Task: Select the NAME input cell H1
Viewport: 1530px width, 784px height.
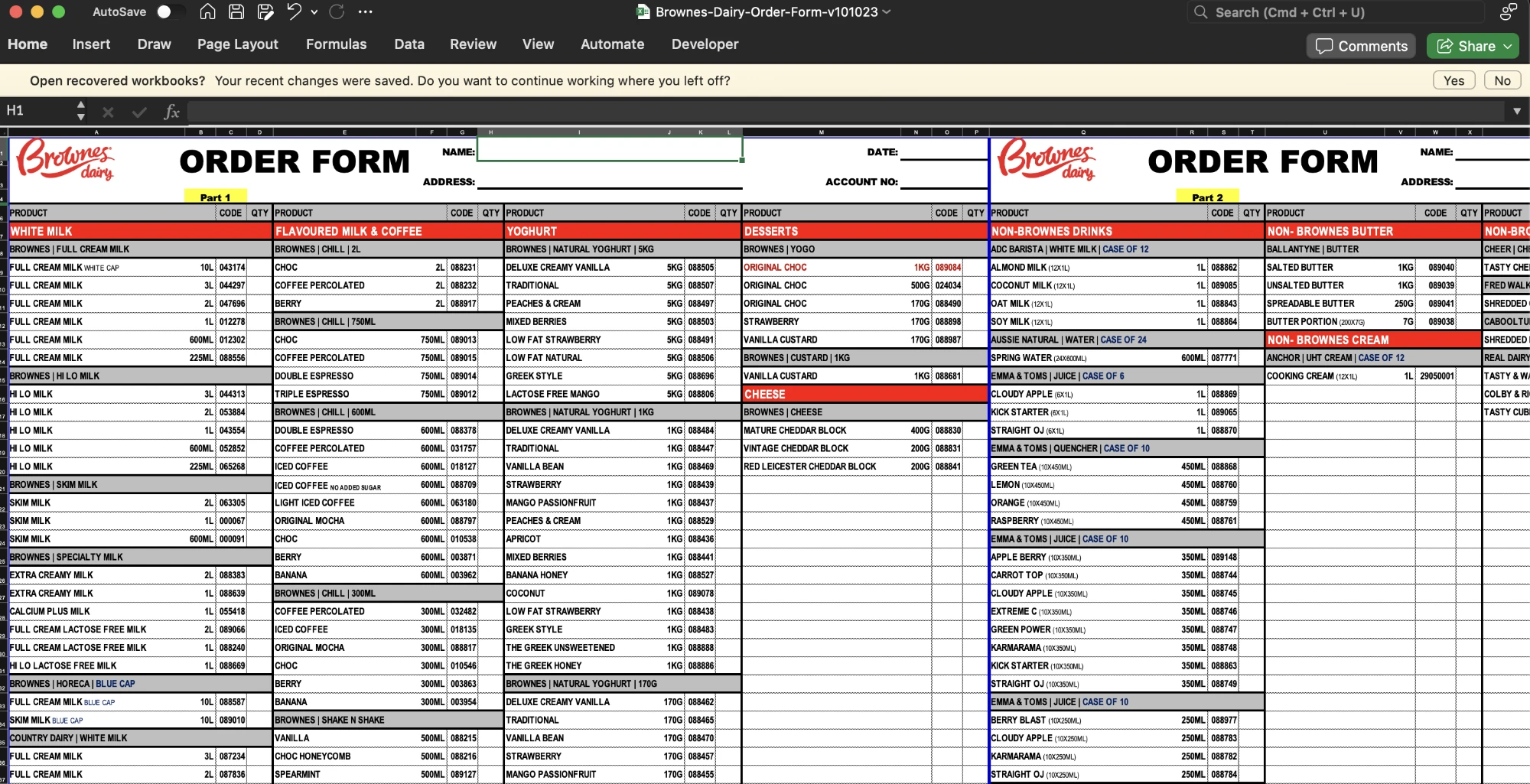Action: pyautogui.click(x=610, y=149)
